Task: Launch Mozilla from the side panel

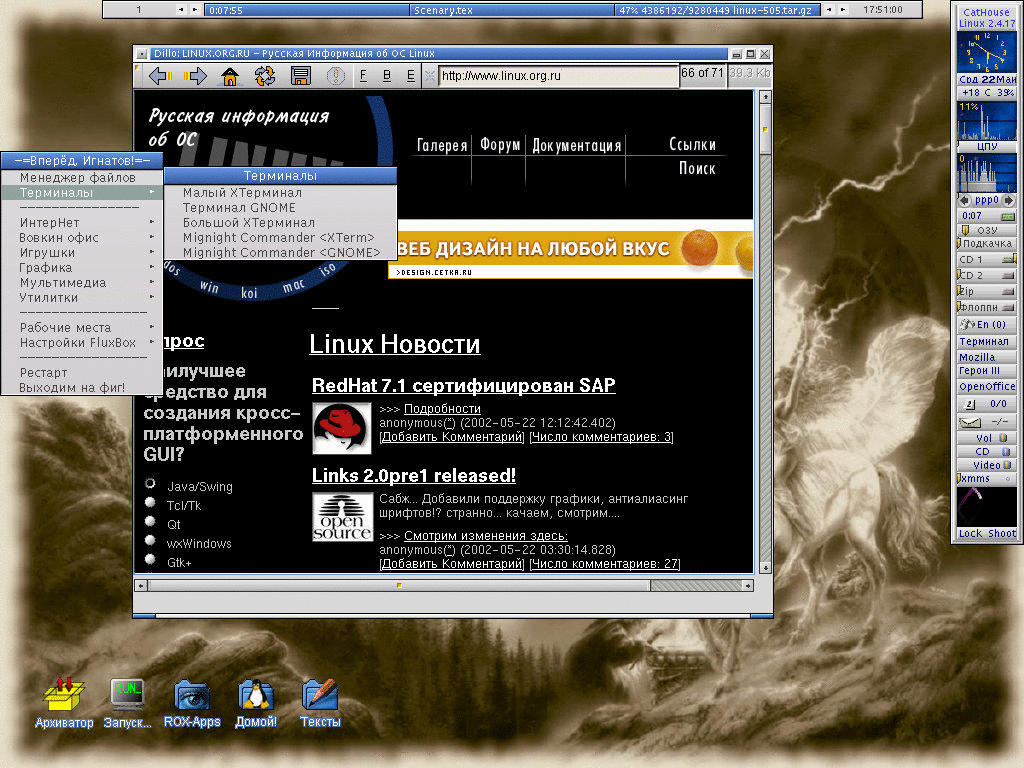Action: pyautogui.click(x=987, y=357)
